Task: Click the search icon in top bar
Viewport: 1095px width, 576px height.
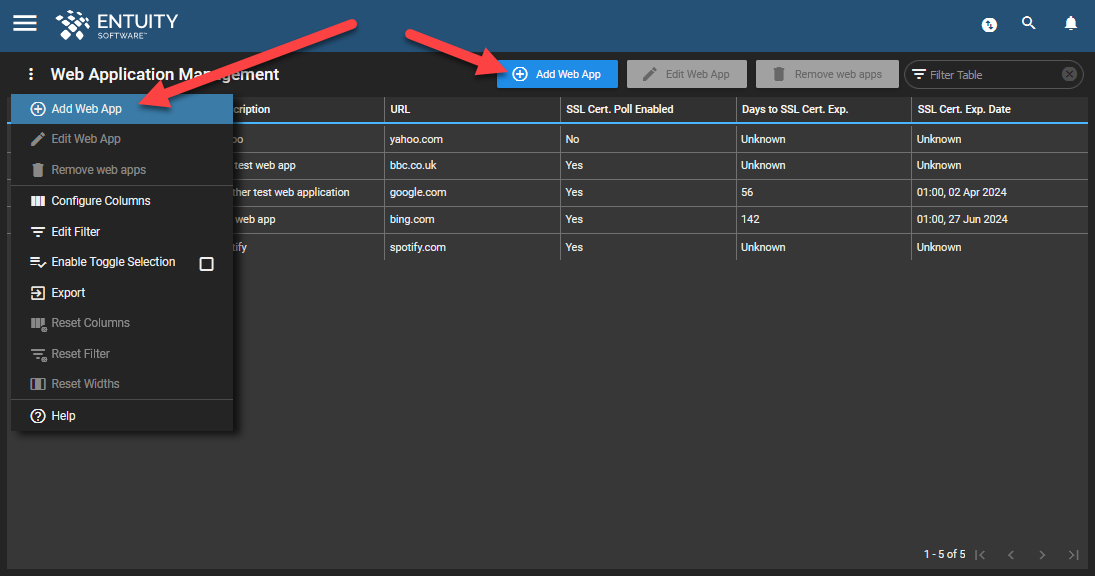Action: point(1029,23)
